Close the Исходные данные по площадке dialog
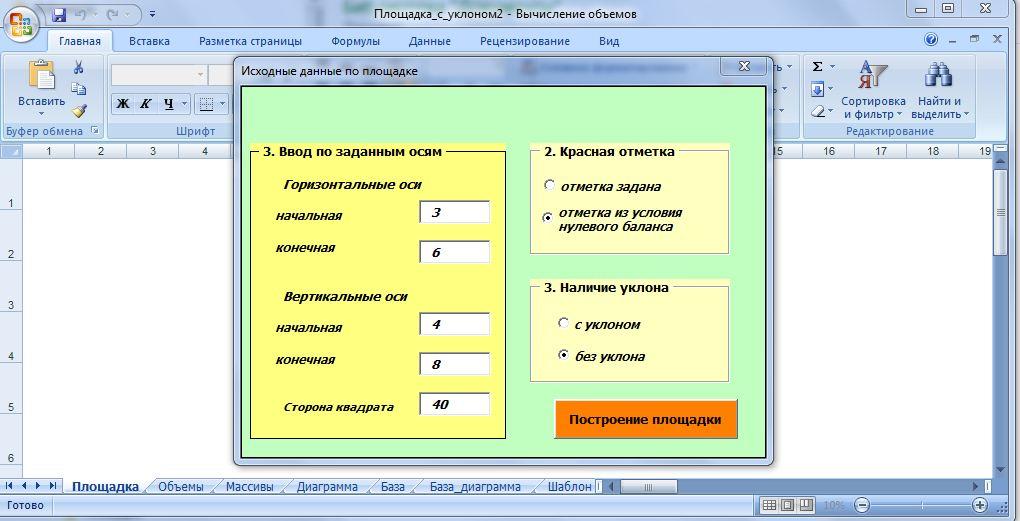 [745, 66]
